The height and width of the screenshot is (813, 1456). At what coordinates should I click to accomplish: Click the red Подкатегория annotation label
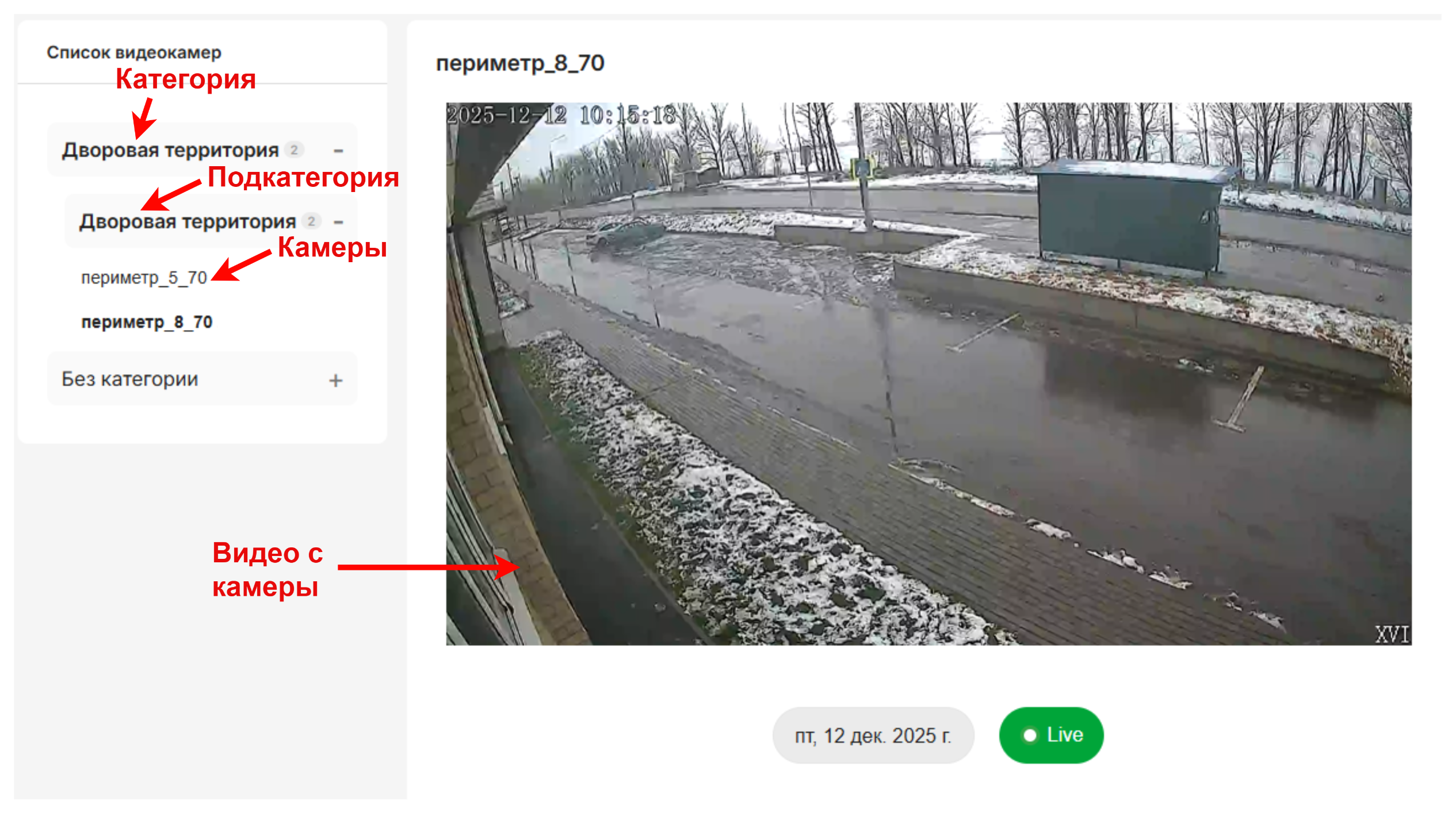click(x=303, y=177)
